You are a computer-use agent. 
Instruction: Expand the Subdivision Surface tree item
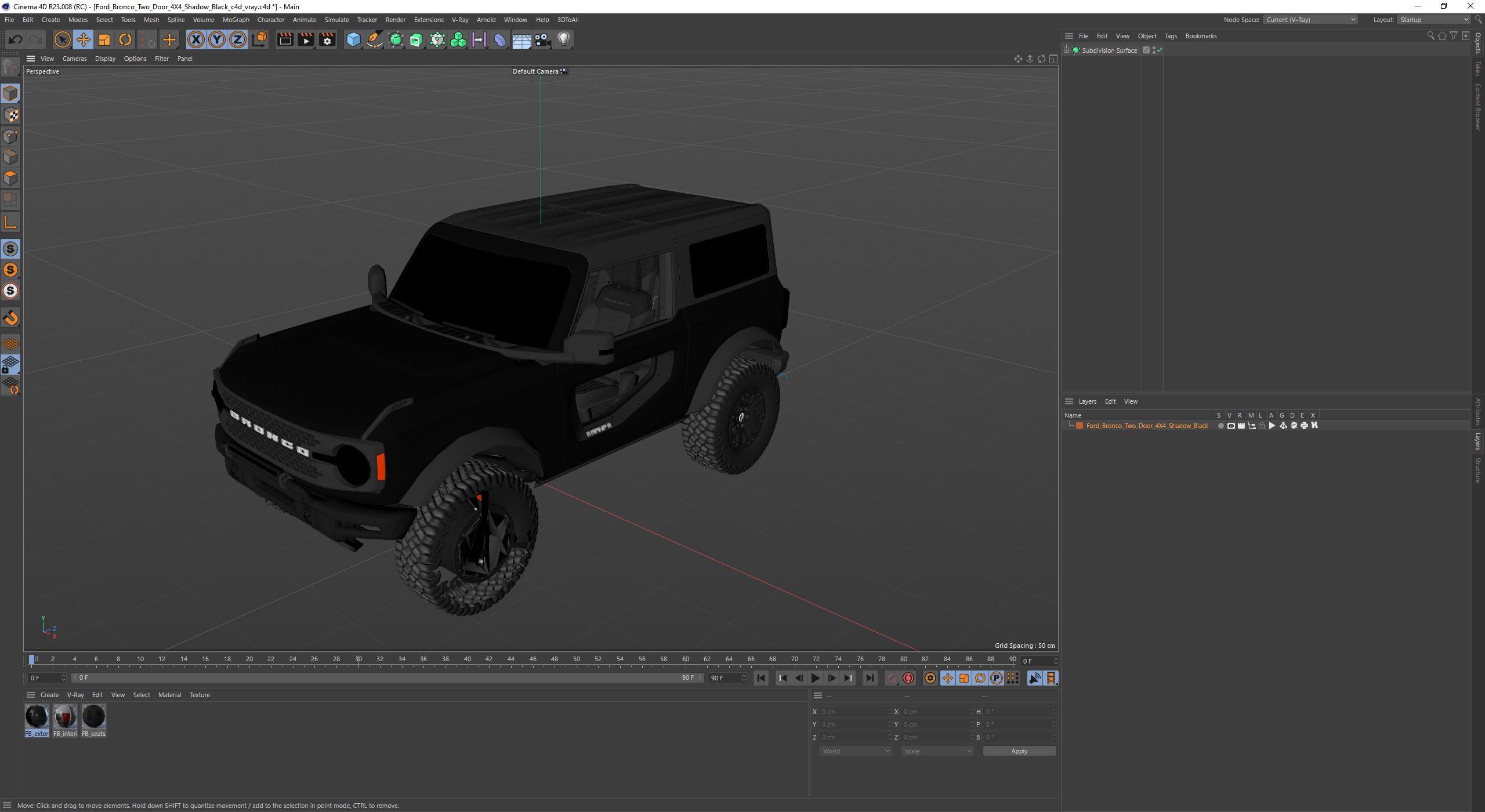1067,50
